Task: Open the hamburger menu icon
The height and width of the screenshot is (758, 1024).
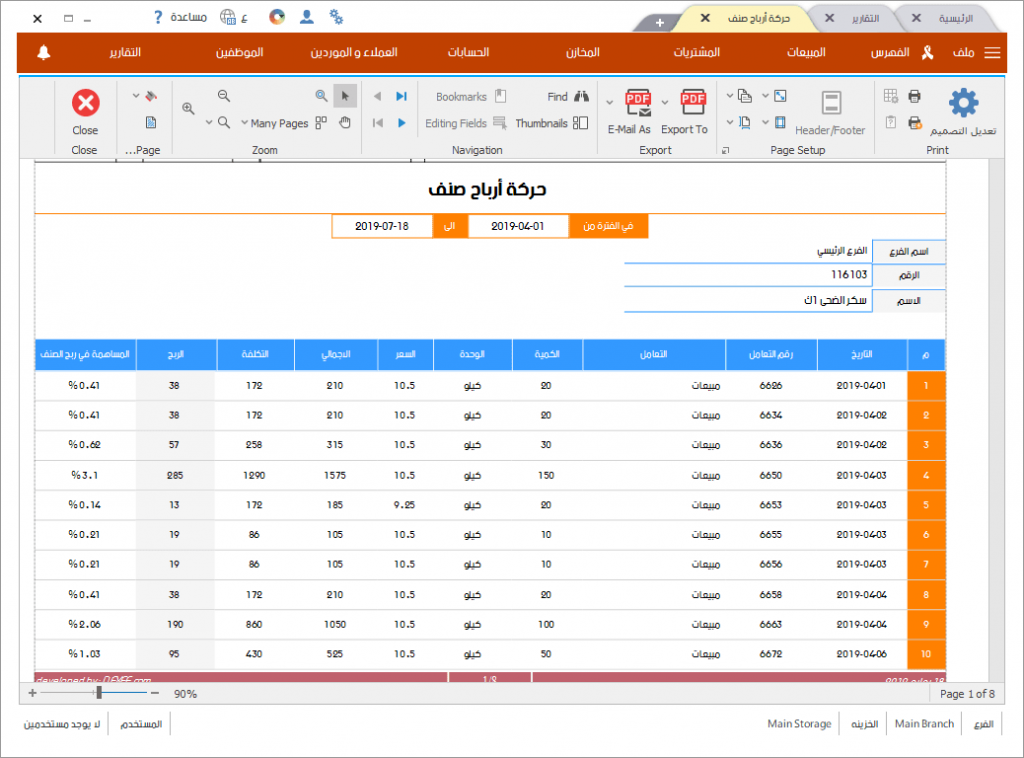Action: 992,53
